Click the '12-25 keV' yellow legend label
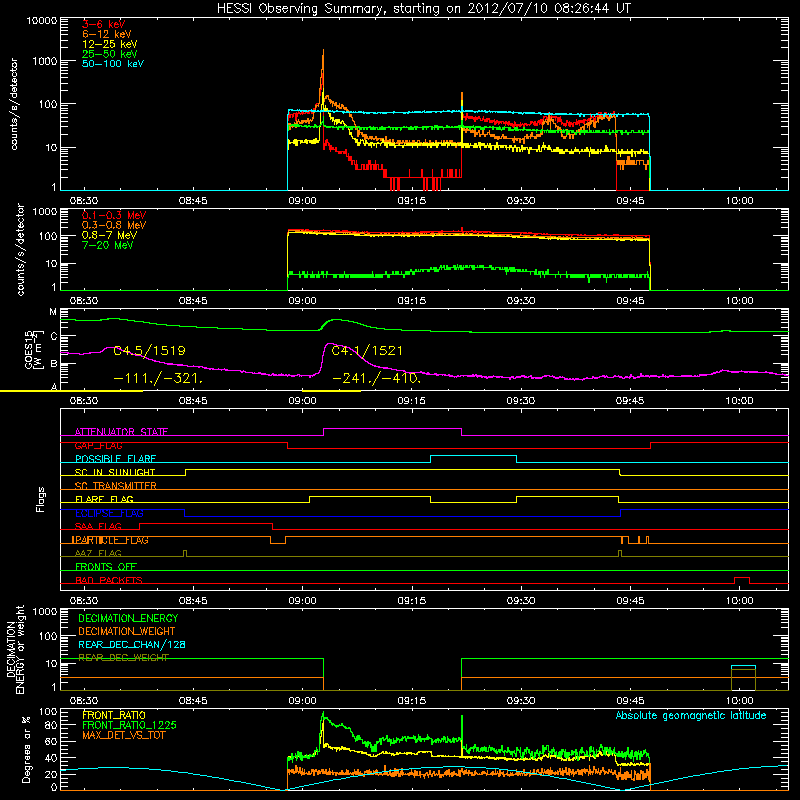 110,44
